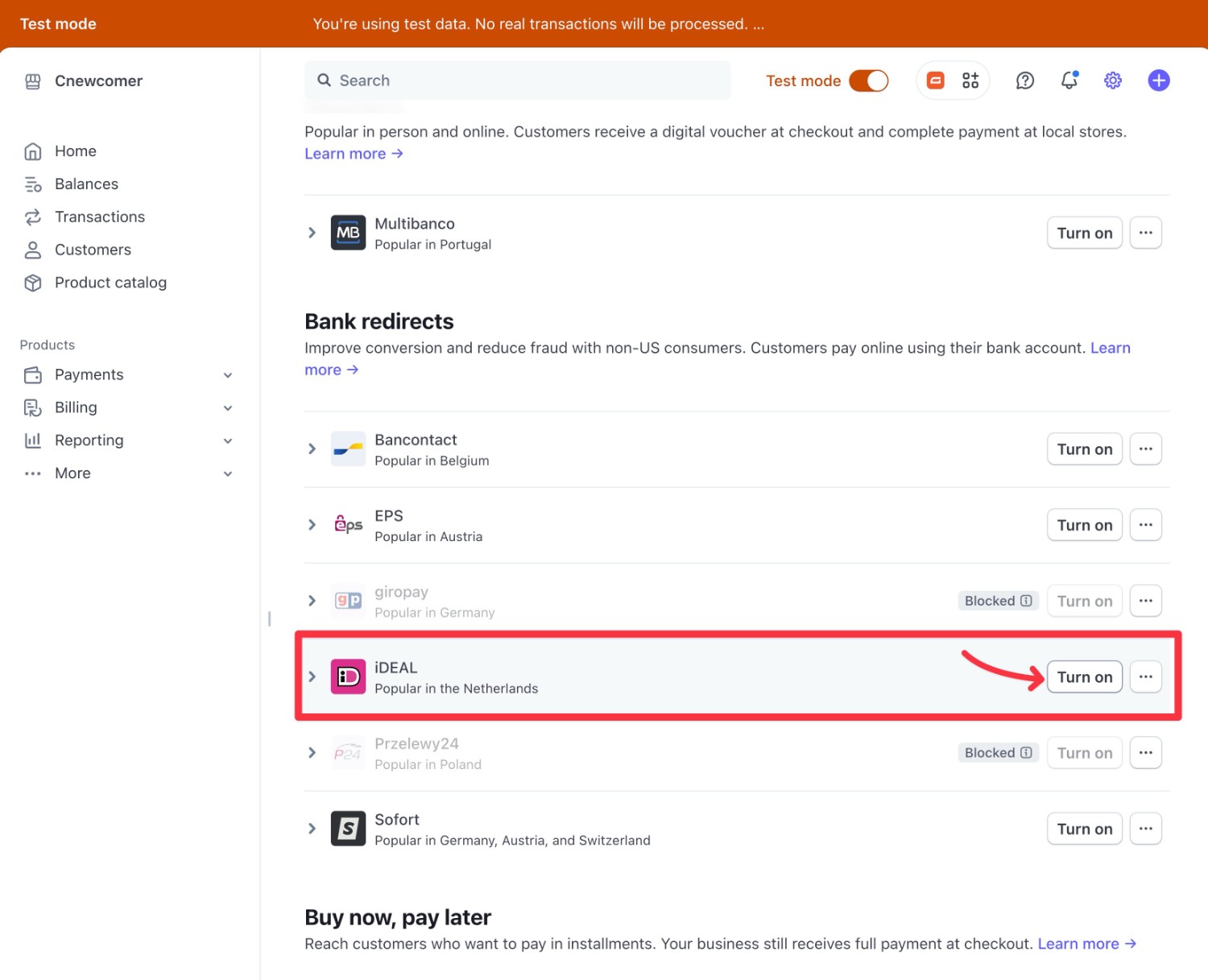Expand the Multibanco row chevron
The image size is (1208, 980).
point(312,233)
